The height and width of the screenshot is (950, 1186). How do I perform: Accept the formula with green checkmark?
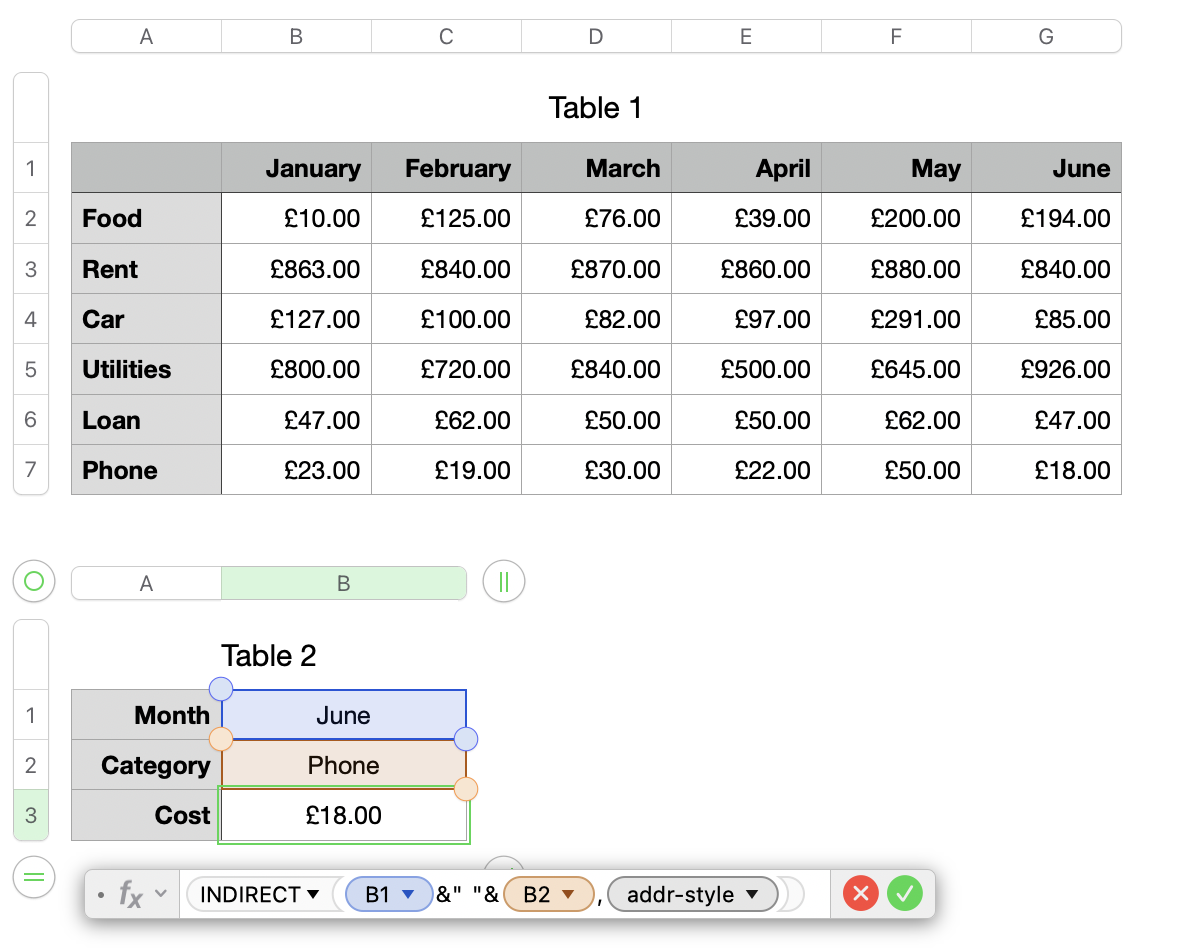(905, 893)
